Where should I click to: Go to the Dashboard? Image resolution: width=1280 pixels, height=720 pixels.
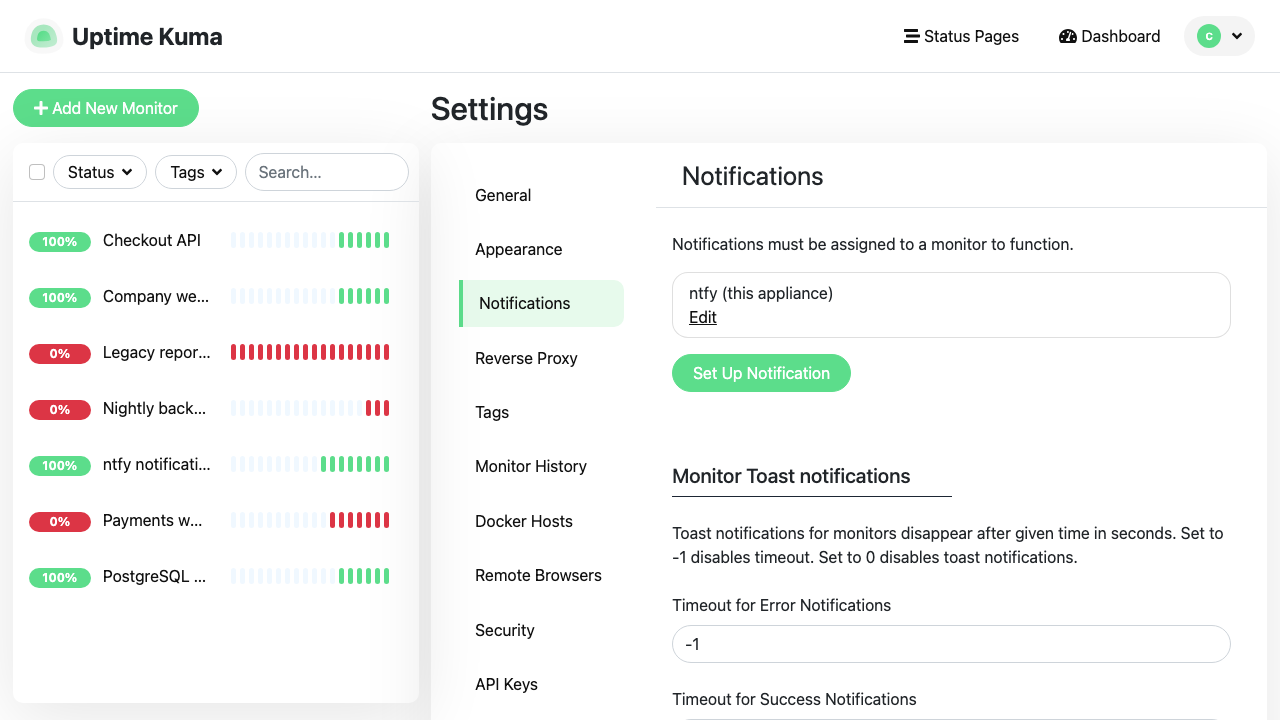point(1109,36)
